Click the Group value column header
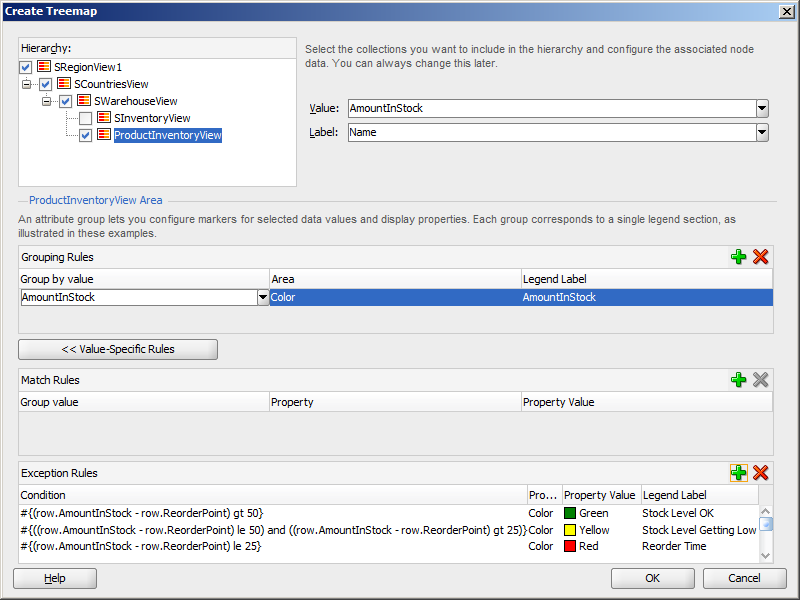The height and width of the screenshot is (600, 800). coord(144,402)
